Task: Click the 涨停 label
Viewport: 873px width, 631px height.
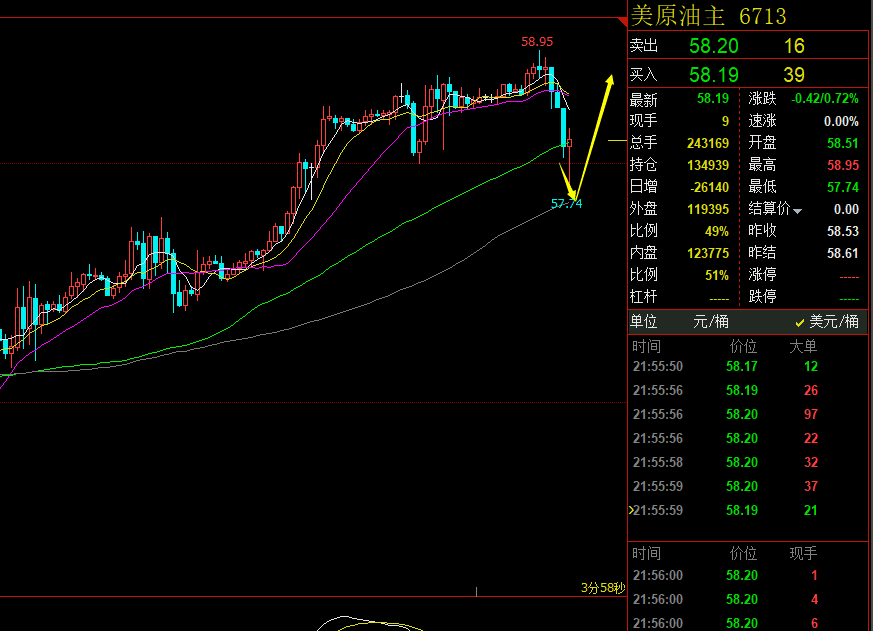Action: tap(762, 274)
